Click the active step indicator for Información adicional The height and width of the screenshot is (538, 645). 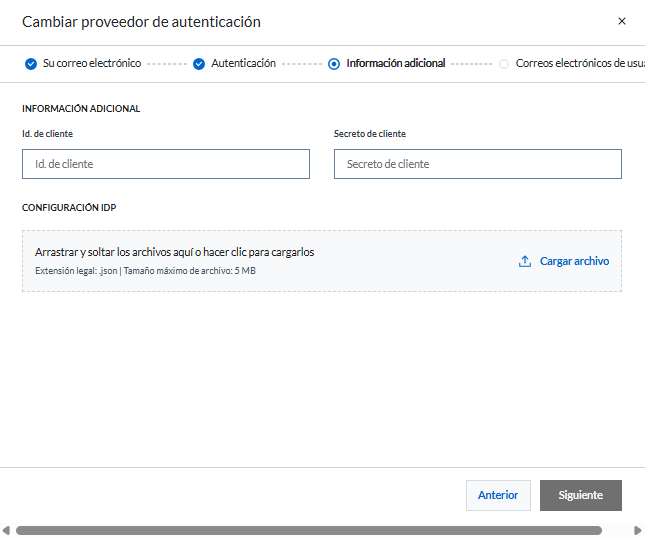tap(334, 64)
